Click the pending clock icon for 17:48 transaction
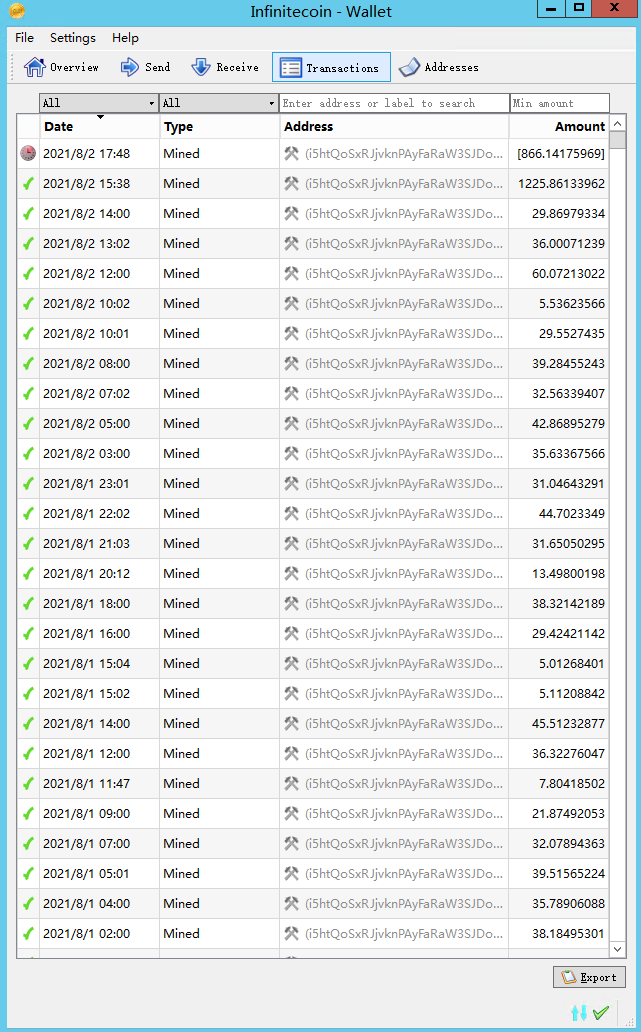641x1032 pixels. (28, 153)
